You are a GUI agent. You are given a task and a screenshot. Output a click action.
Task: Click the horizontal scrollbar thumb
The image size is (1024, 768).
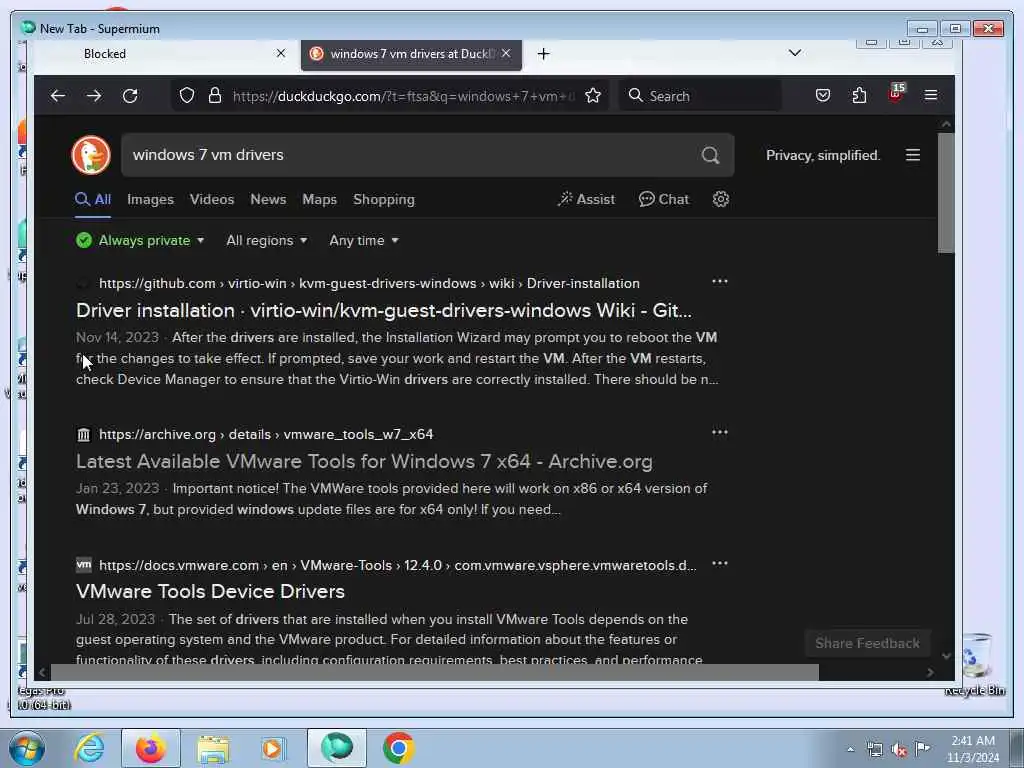pos(435,672)
